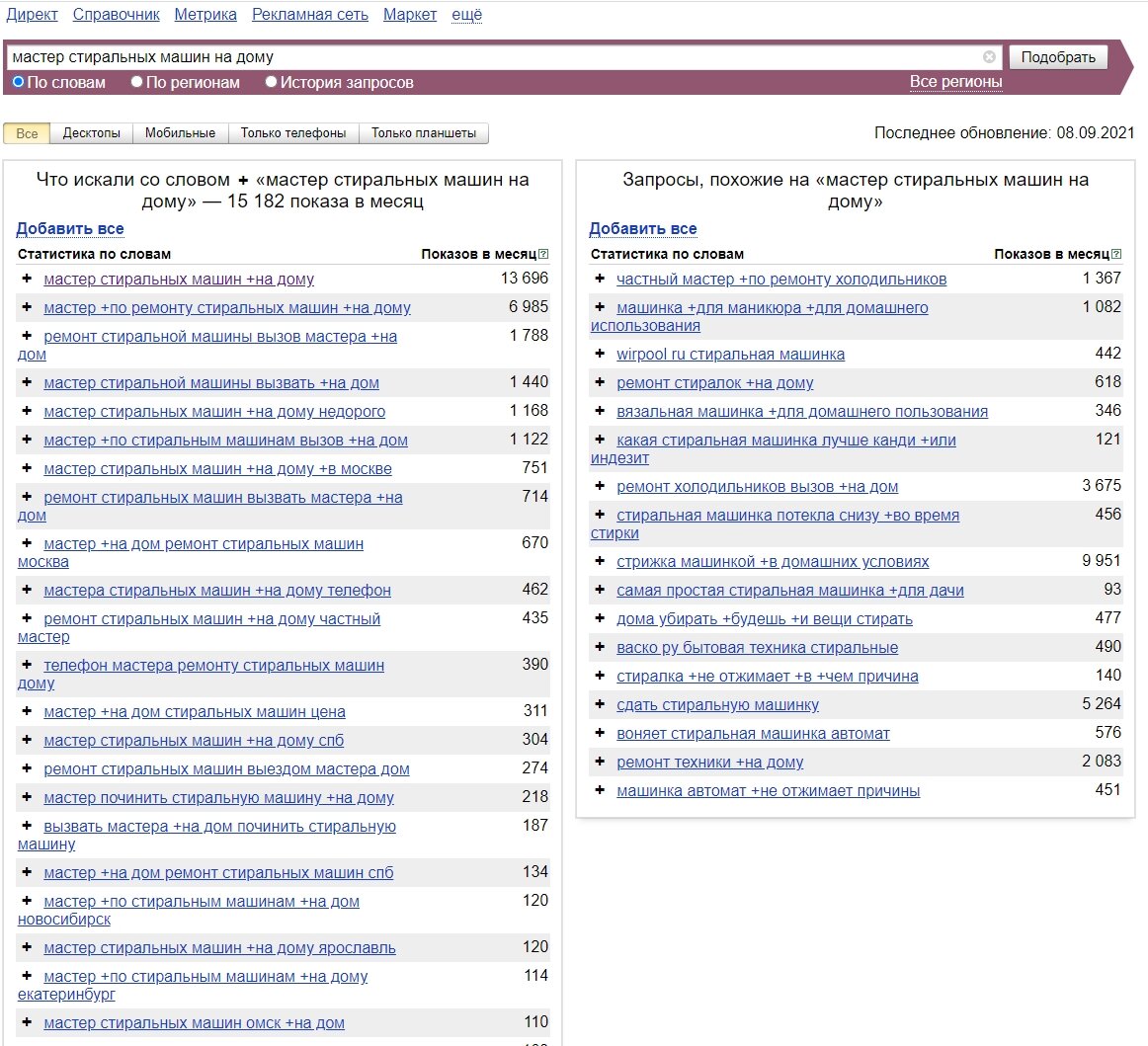Open query 'мастер стиральных машин +на дому недорого'

tap(214, 411)
